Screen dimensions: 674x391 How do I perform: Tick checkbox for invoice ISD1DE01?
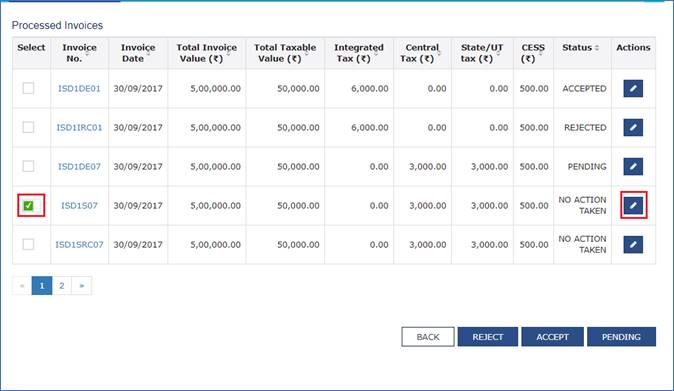click(28, 88)
